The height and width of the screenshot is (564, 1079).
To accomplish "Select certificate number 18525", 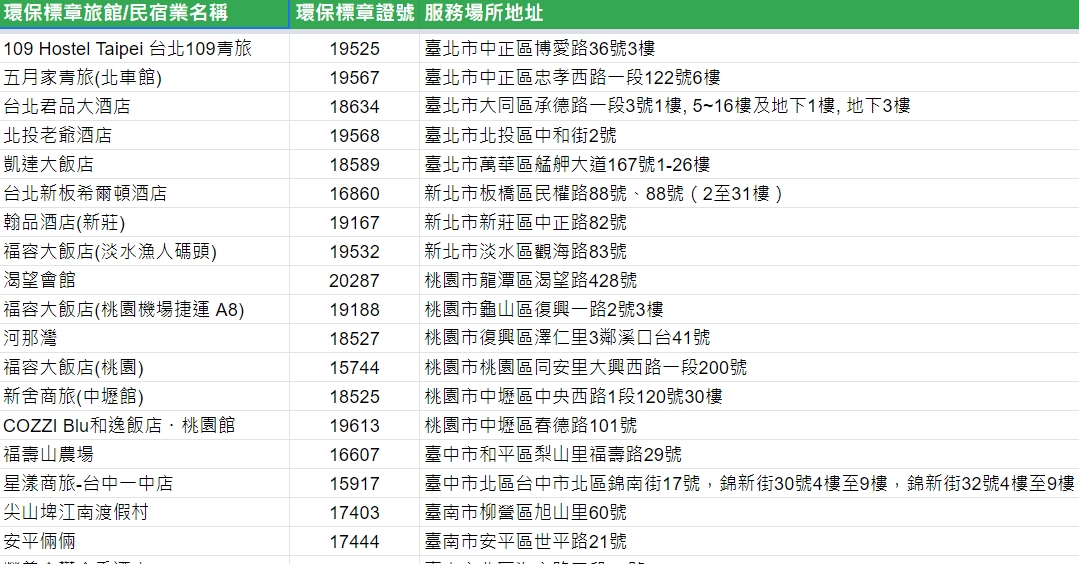I will 354,396.
